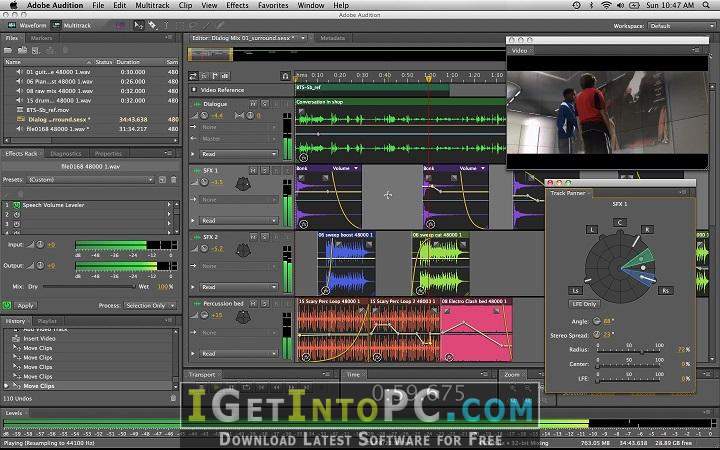Image resolution: width=720 pixels, height=450 pixels.
Task: Open the Percussion bed surround panner thumbnail
Action: coord(243,317)
